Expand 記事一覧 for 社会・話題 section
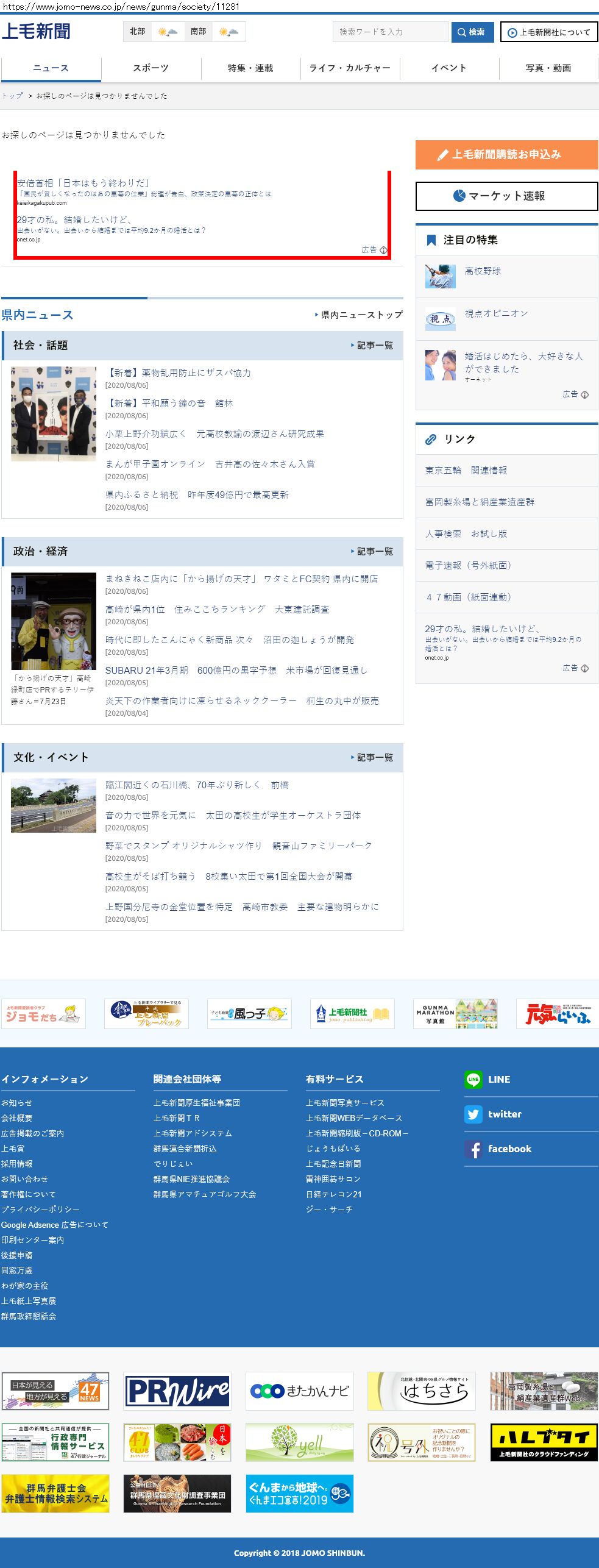Image resolution: width=599 pixels, height=1568 pixels. click(372, 346)
